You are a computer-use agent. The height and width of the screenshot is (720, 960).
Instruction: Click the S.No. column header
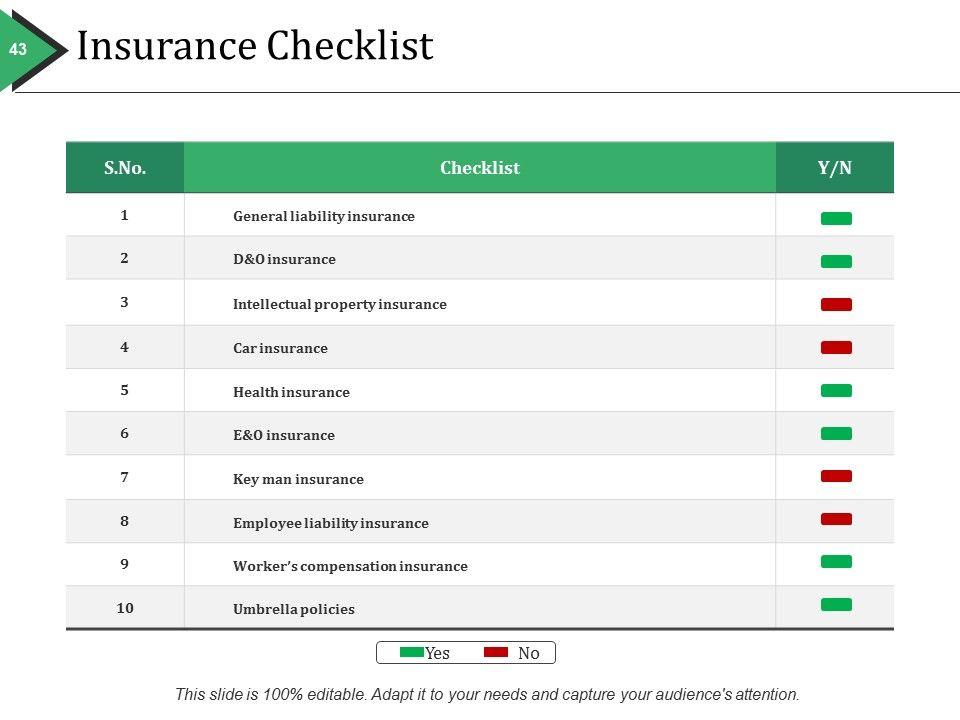125,168
